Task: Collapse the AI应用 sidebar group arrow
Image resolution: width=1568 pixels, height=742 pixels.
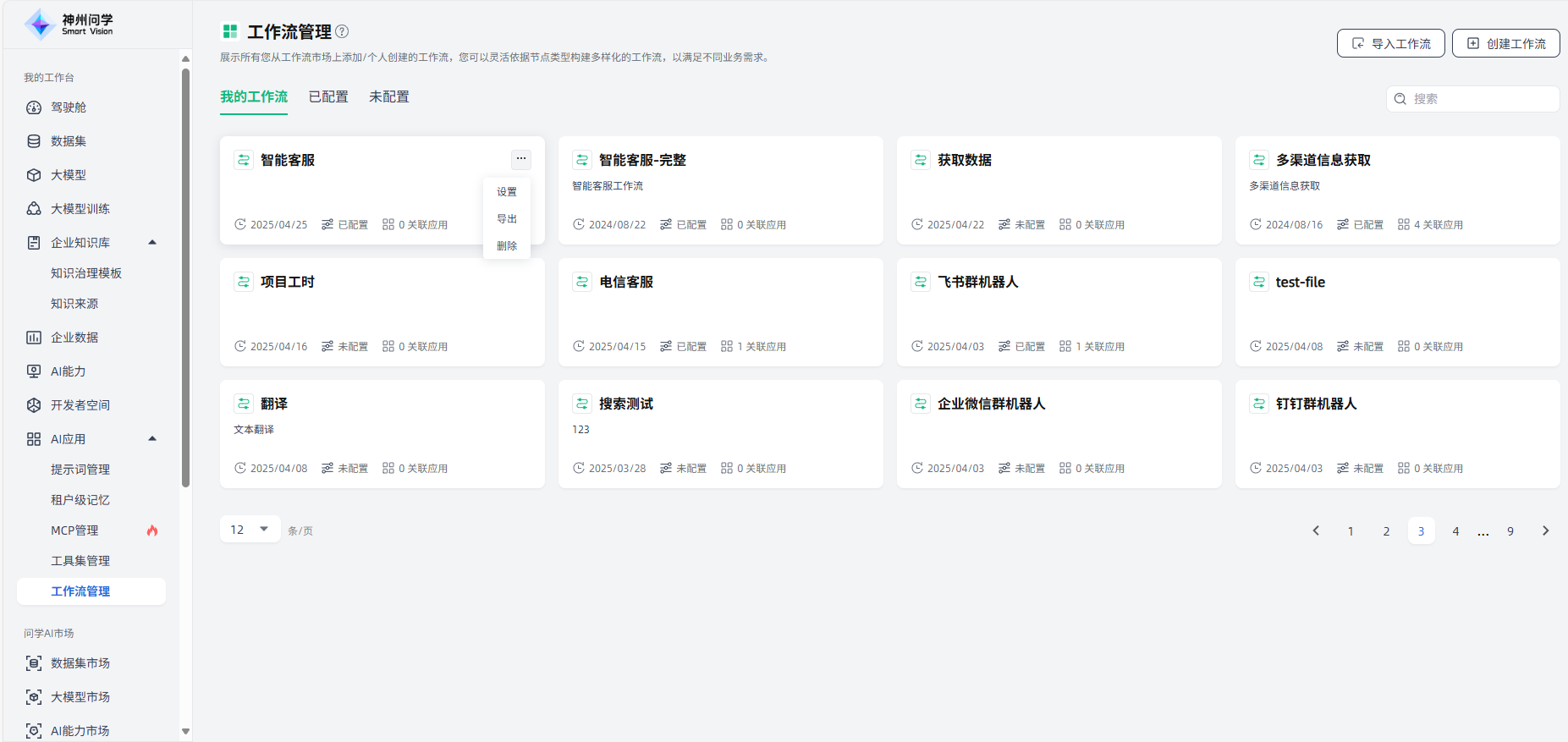Action: [x=152, y=438]
